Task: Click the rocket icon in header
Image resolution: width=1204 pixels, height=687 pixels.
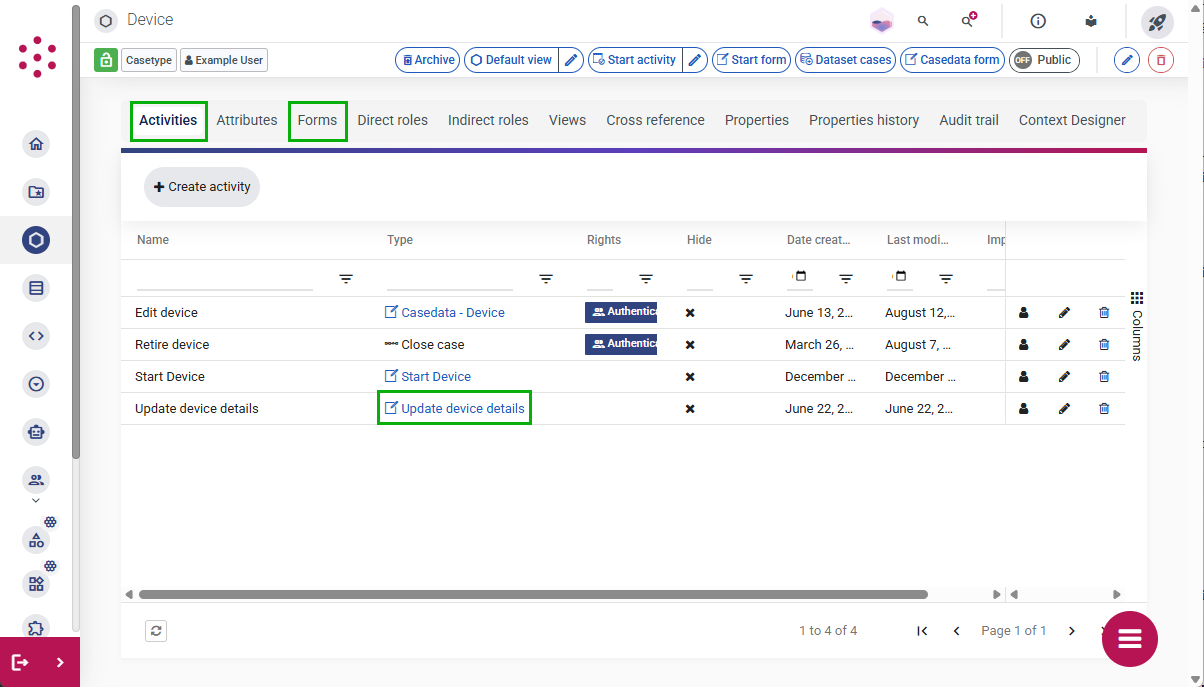Action: click(x=1157, y=22)
